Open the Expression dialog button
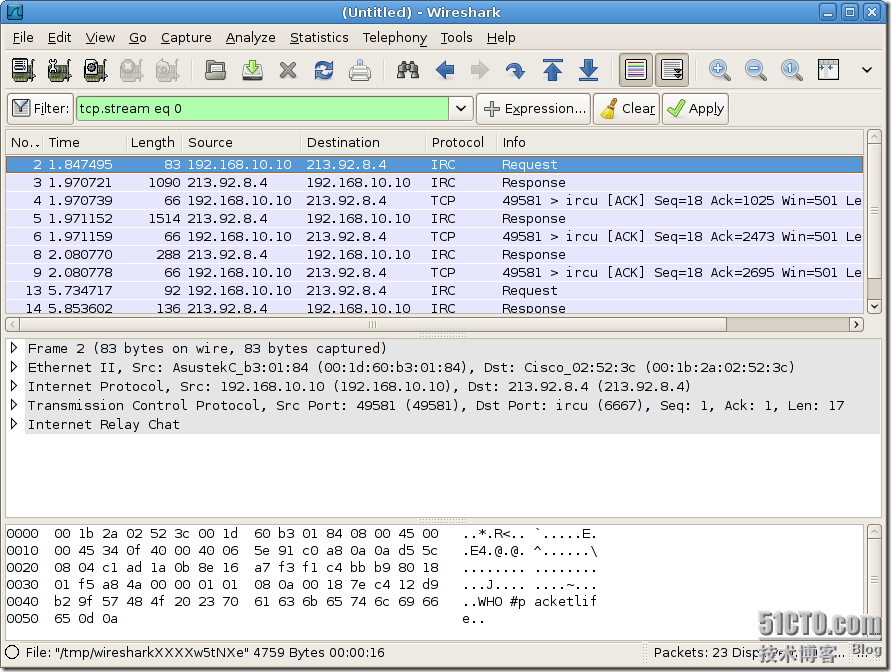 pyautogui.click(x=534, y=108)
